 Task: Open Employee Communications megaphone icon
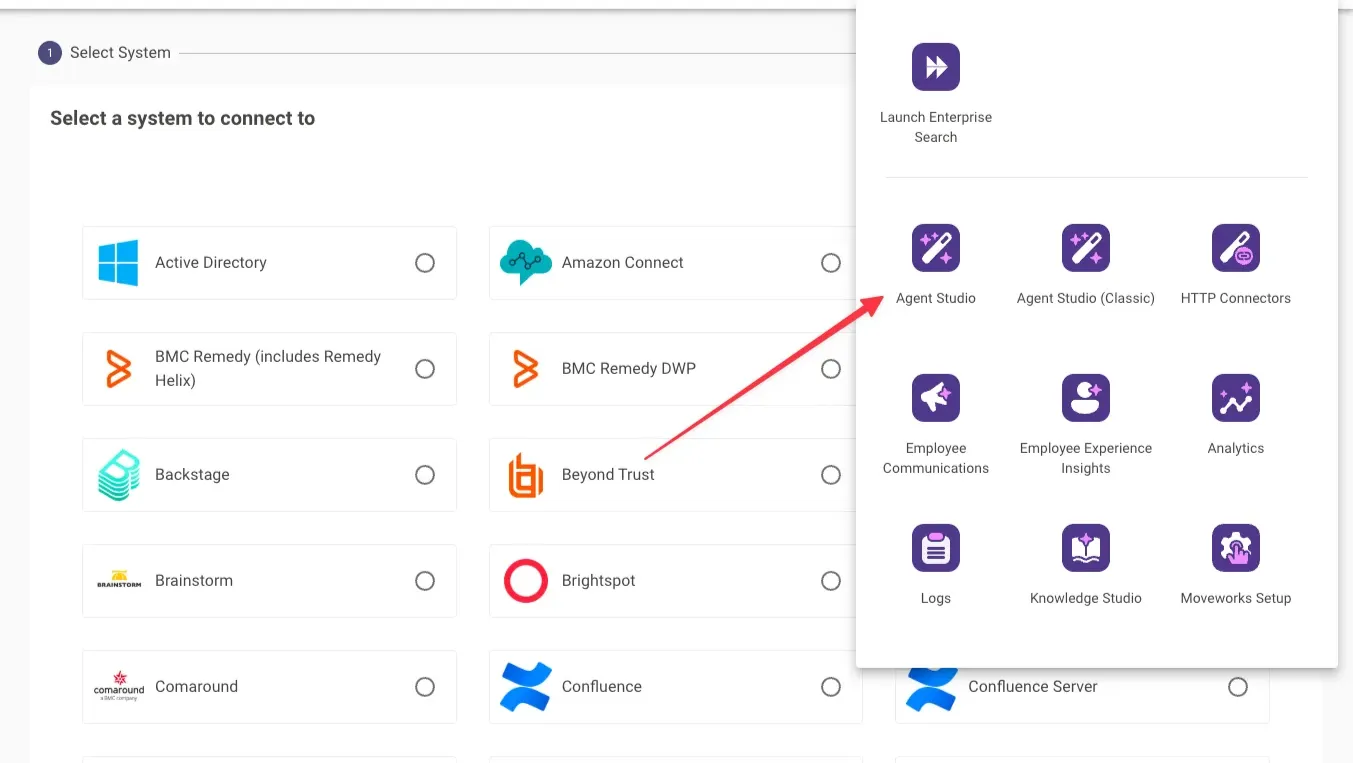[936, 398]
